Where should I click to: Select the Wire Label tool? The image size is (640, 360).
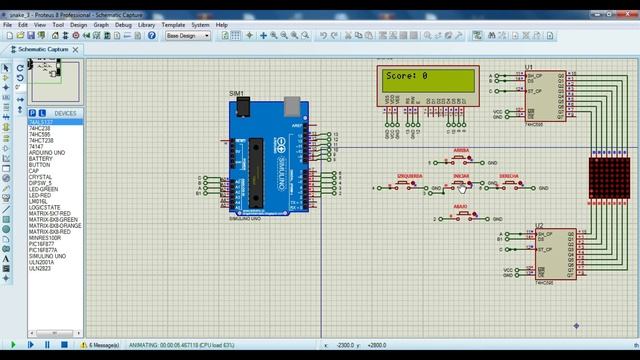6,98
